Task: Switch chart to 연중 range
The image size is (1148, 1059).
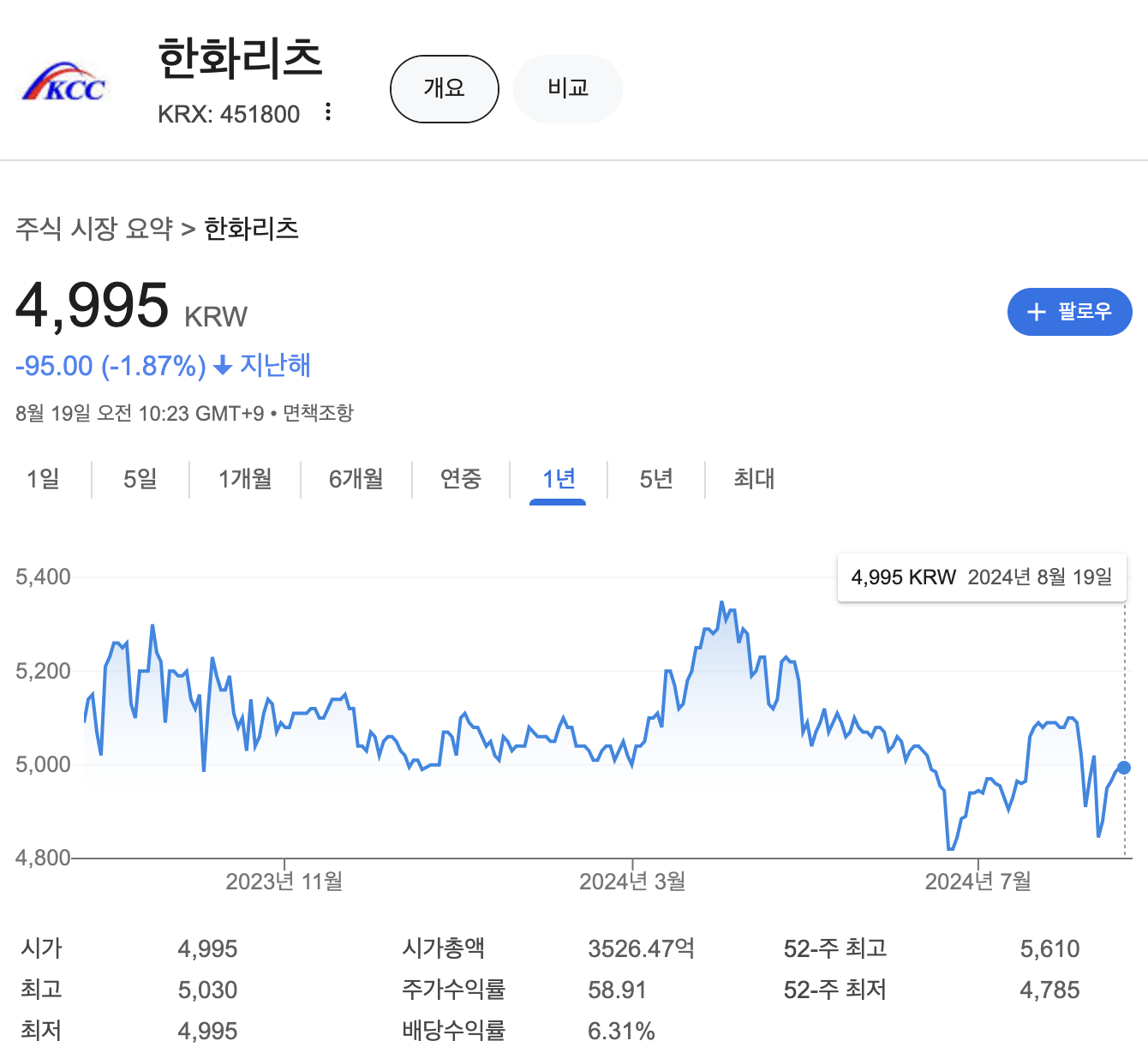Action: [x=461, y=479]
